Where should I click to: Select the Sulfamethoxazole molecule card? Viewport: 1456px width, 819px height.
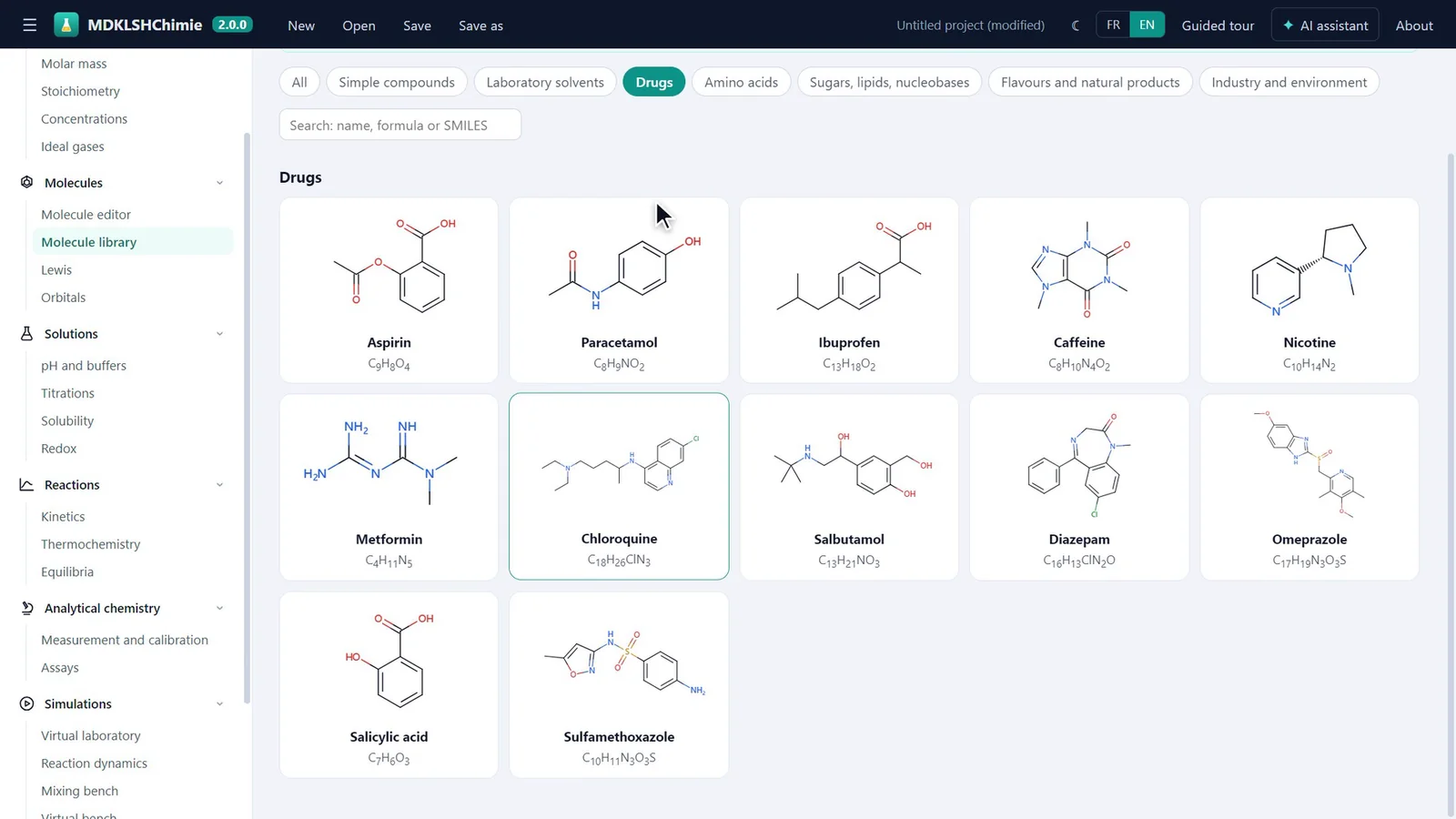[x=619, y=685]
